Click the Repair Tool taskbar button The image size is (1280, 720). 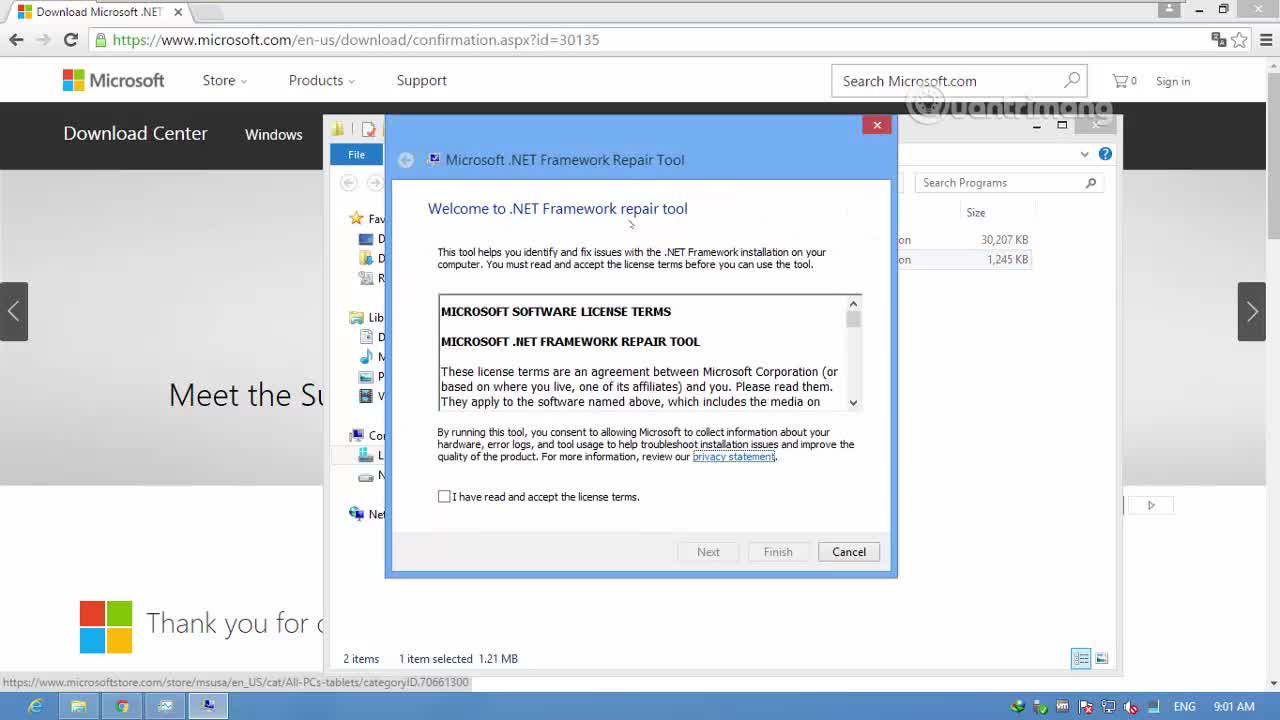coord(208,706)
